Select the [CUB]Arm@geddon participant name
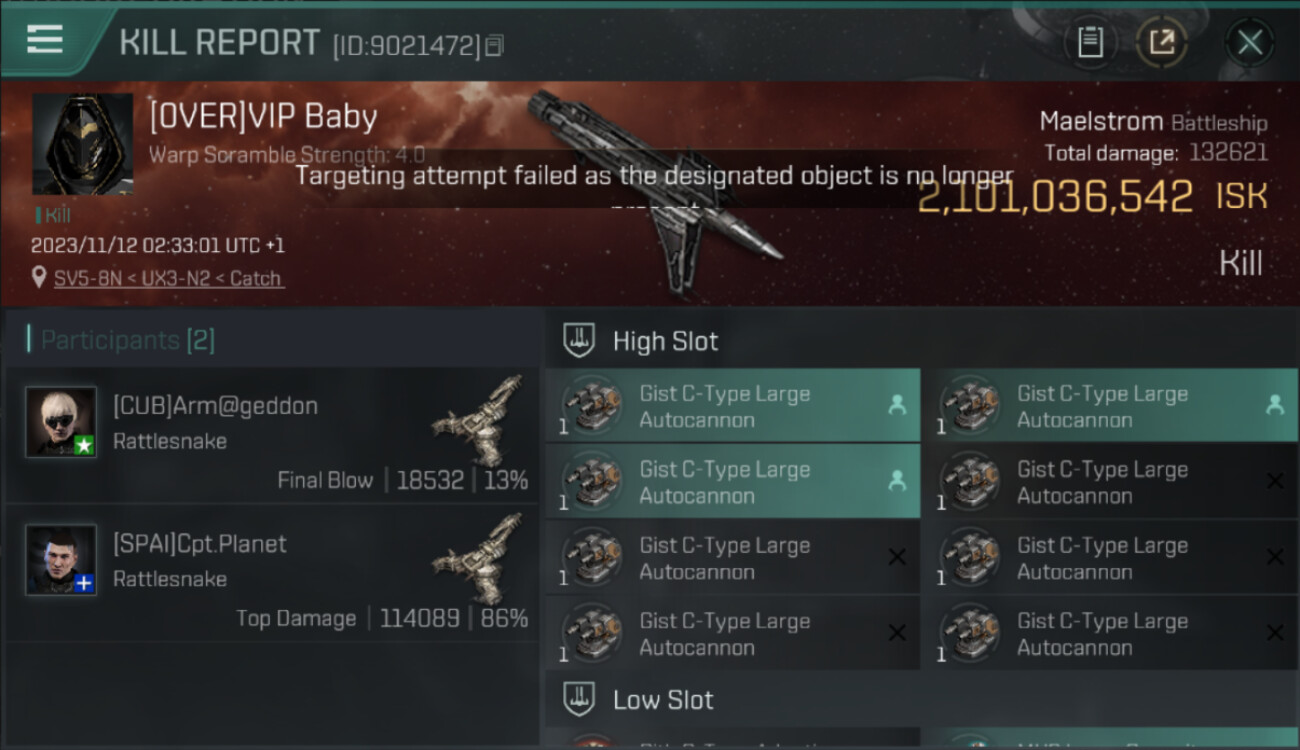Viewport: 1300px width, 750px height. click(215, 406)
